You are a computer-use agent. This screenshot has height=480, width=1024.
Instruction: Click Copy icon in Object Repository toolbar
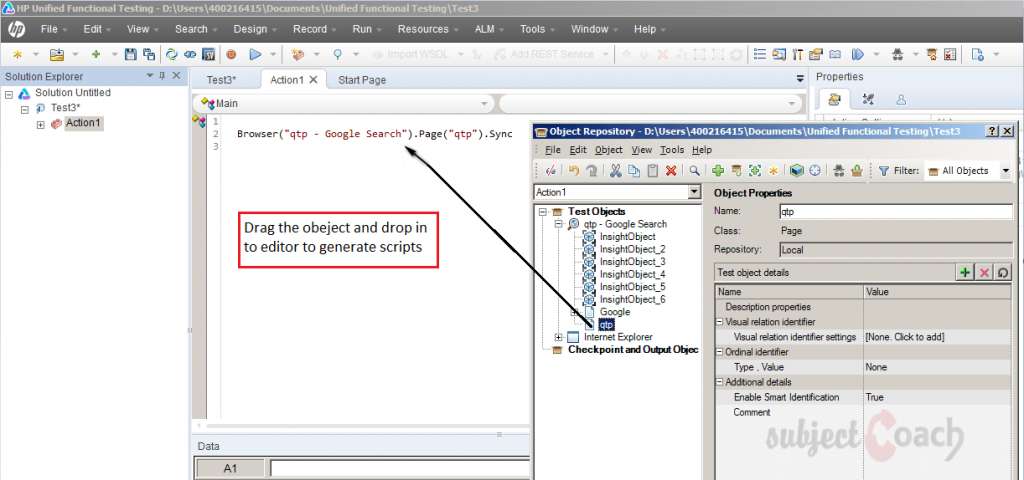[633, 170]
